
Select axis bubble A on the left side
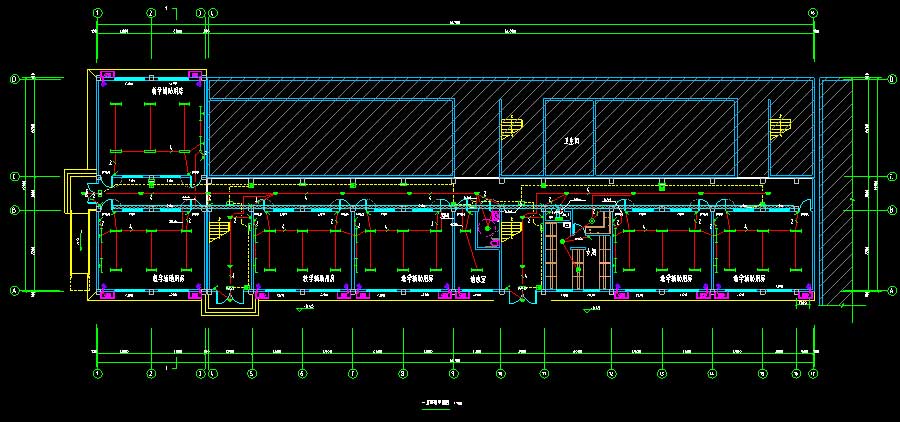pyautogui.click(x=14, y=291)
